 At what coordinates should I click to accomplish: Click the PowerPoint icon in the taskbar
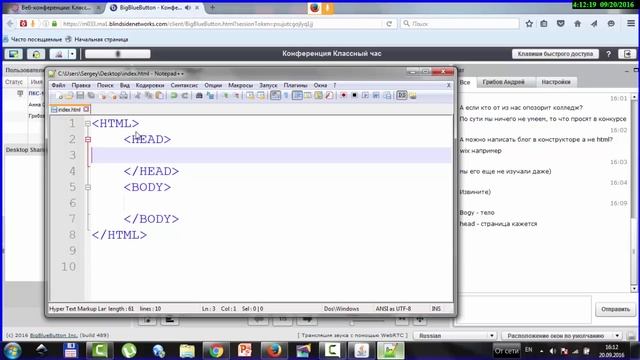tap(245, 351)
